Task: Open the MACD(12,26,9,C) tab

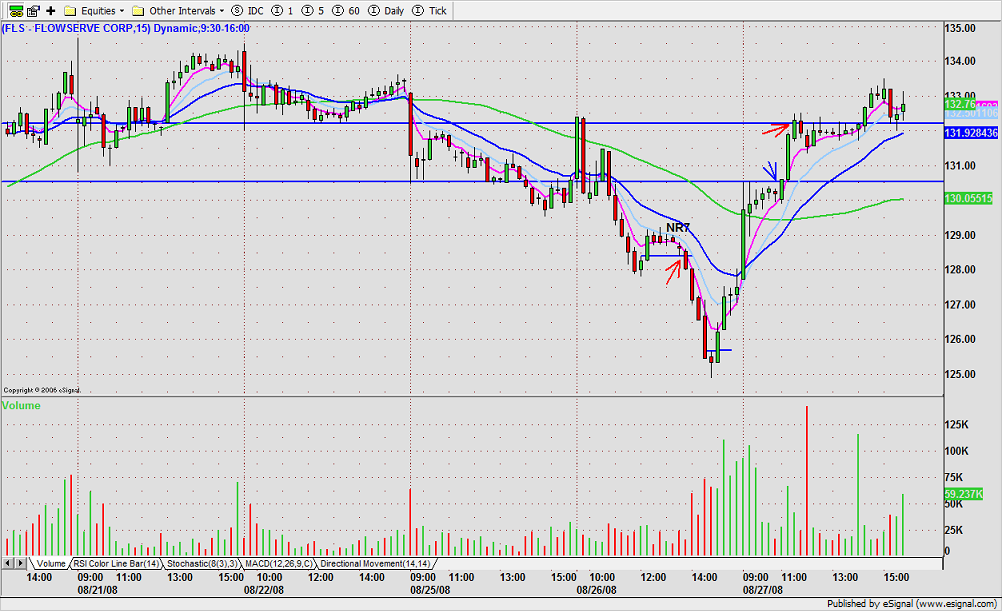Action: pos(279,564)
